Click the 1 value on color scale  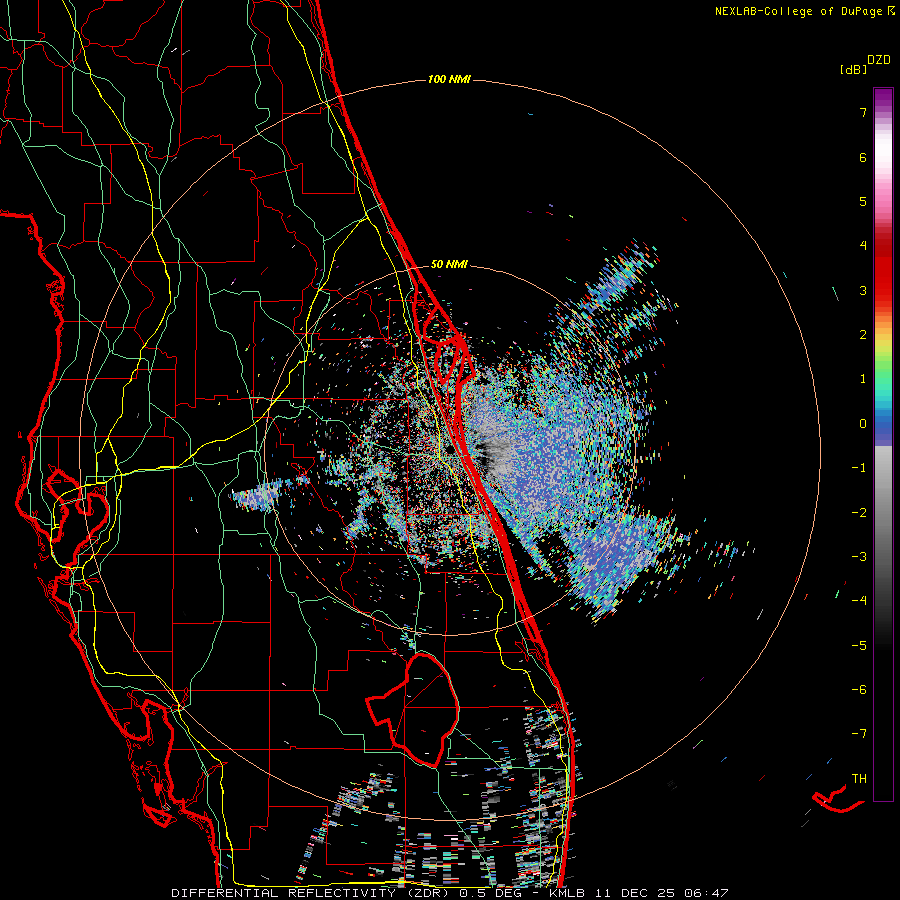coord(863,379)
